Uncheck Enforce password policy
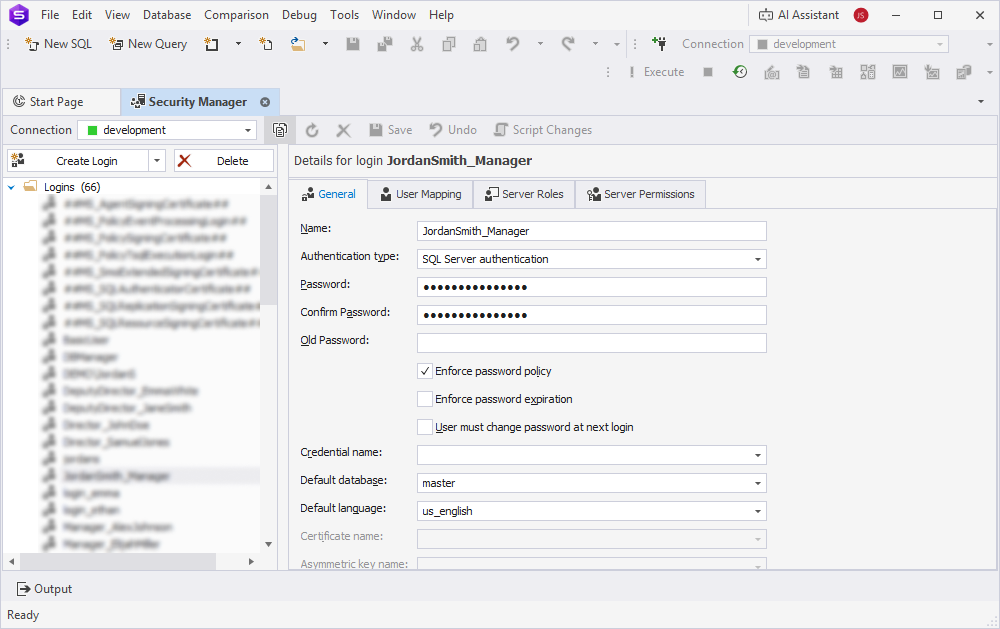This screenshot has height=629, width=1000. pos(424,371)
